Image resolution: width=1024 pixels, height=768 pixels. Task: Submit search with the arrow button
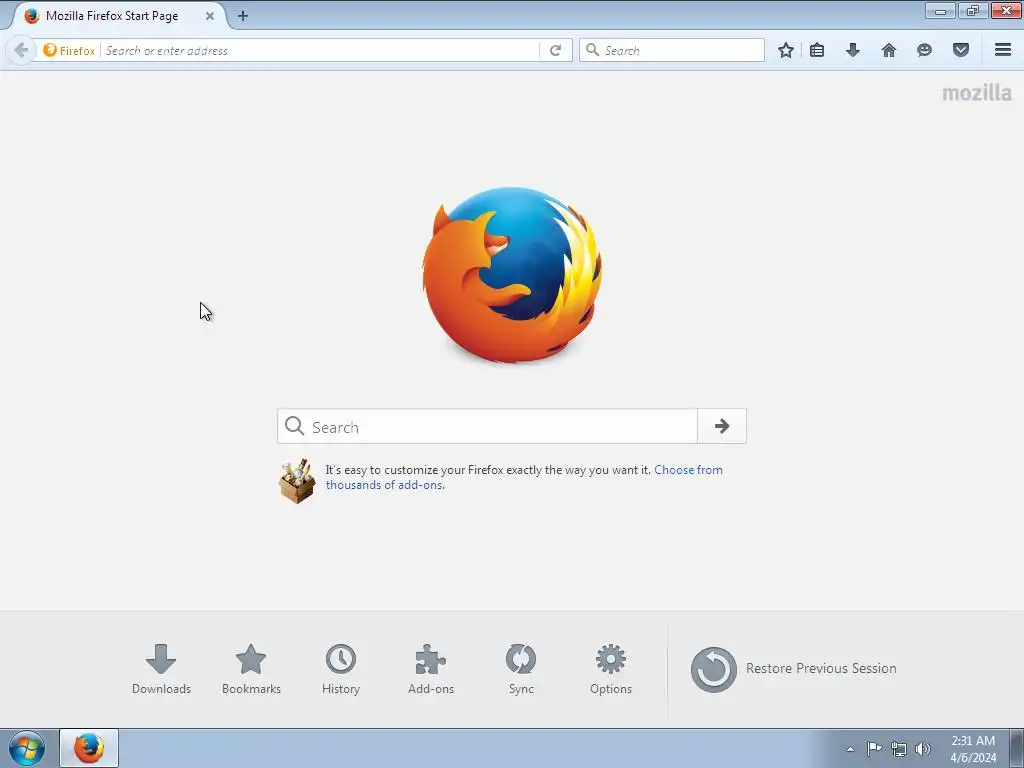pyautogui.click(x=722, y=426)
